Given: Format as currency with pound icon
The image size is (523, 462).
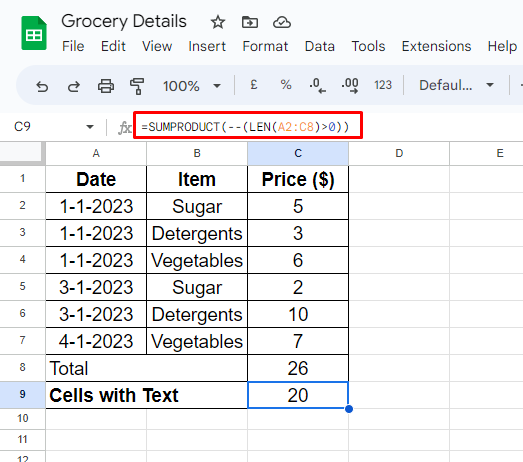Looking at the screenshot, I should click(x=253, y=85).
